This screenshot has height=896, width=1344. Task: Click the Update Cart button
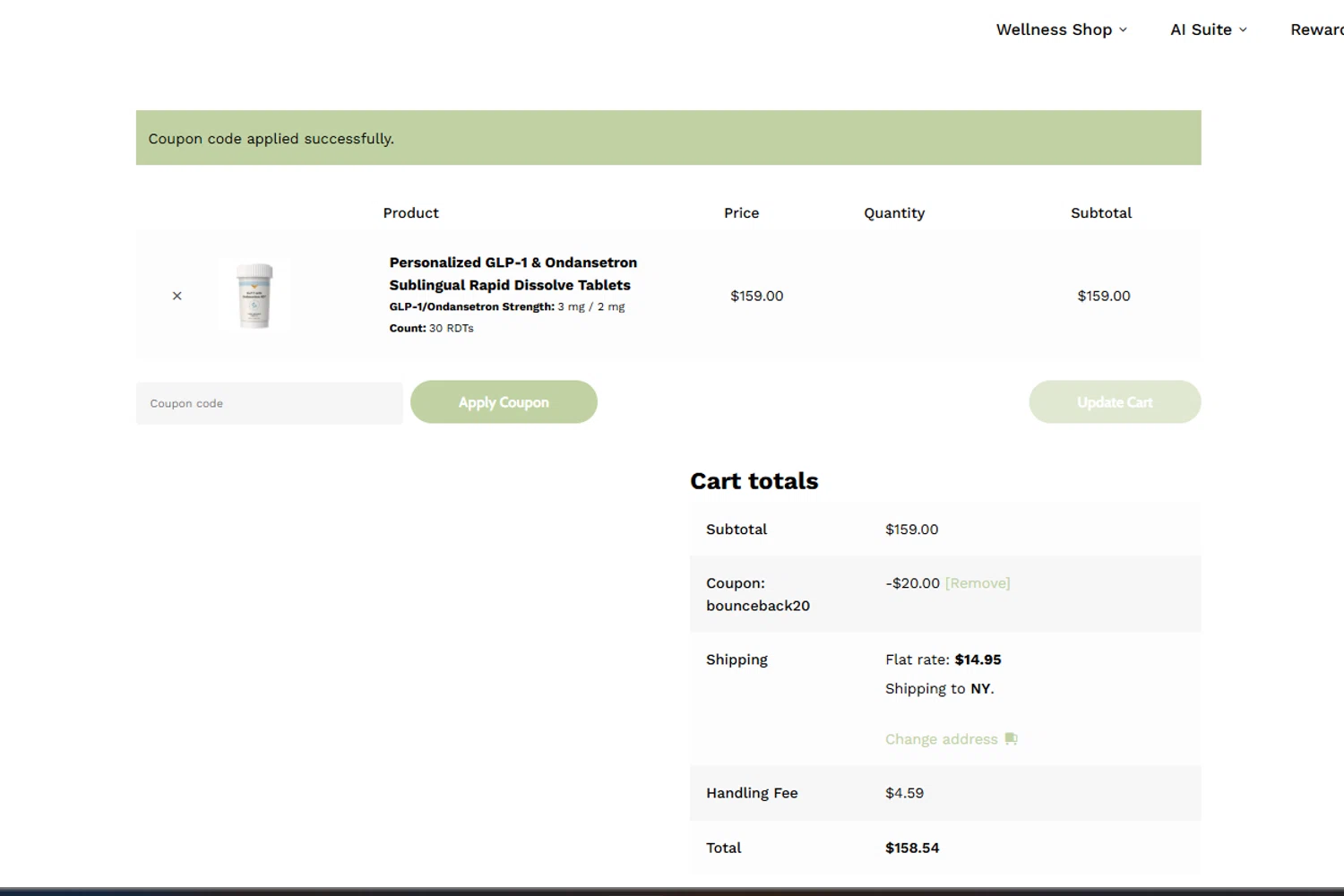(x=1115, y=402)
